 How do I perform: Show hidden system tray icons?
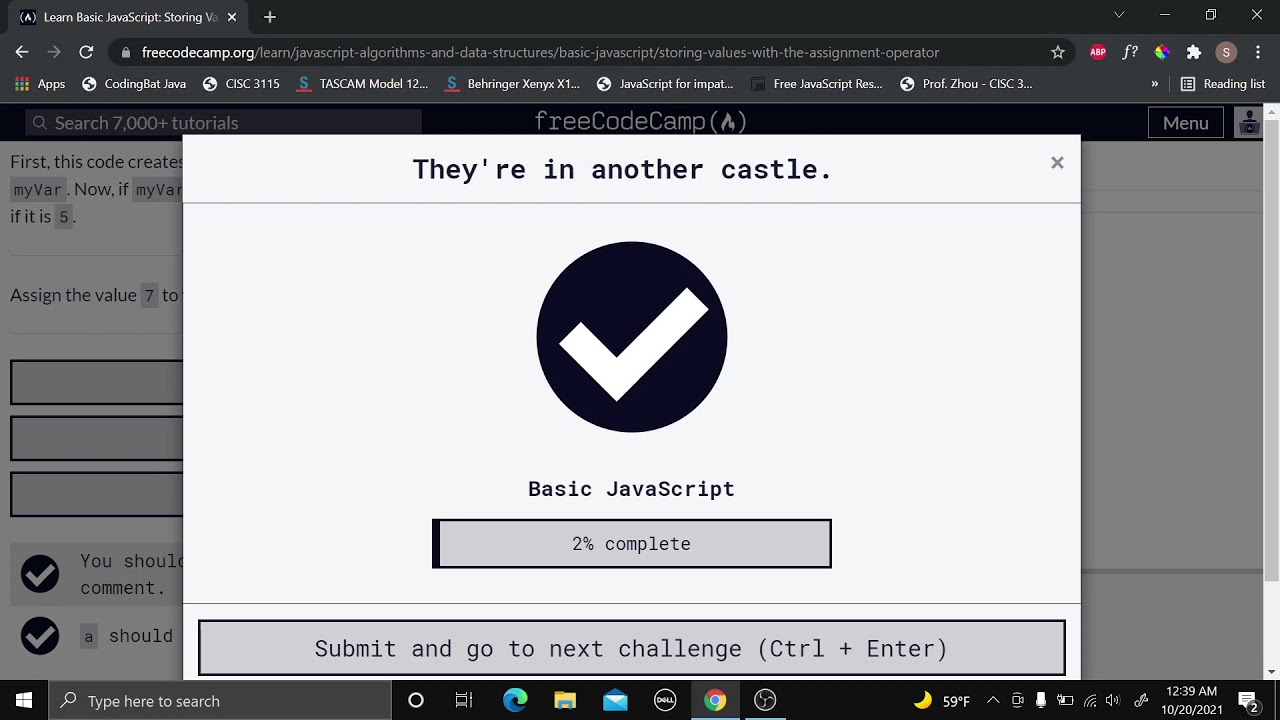click(x=993, y=700)
